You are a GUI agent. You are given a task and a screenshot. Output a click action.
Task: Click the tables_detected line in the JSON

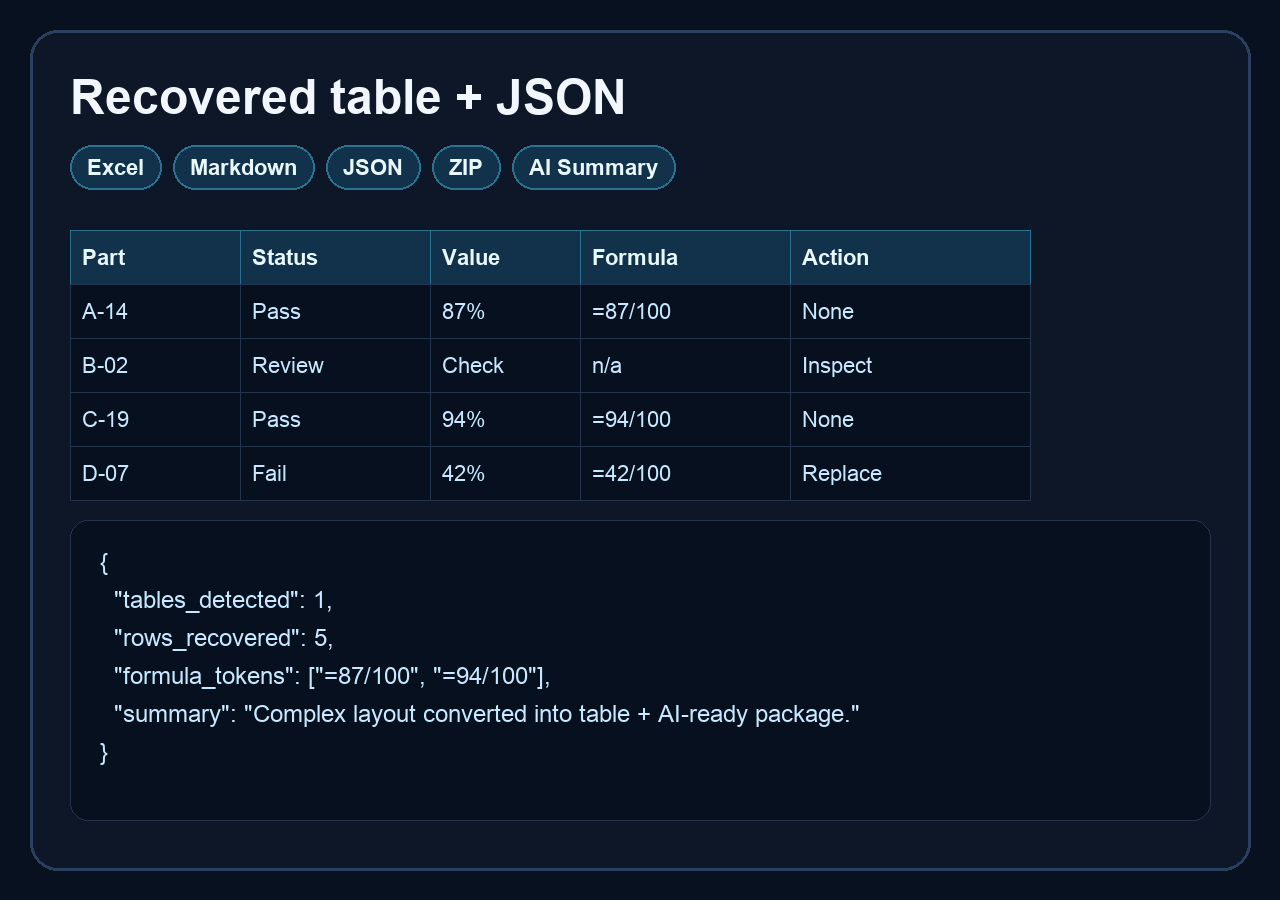222,600
